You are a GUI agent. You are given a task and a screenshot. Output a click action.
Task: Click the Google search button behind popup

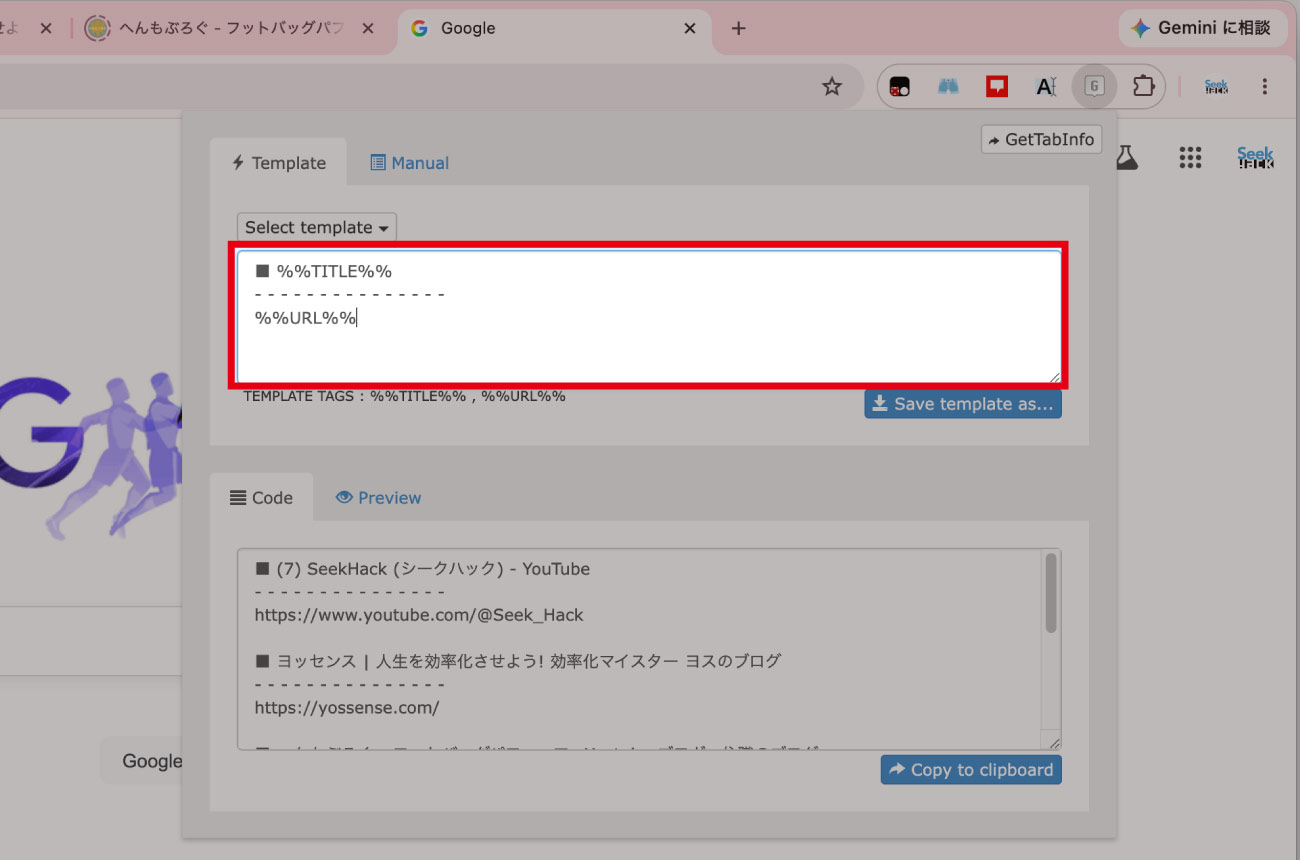coord(141,761)
